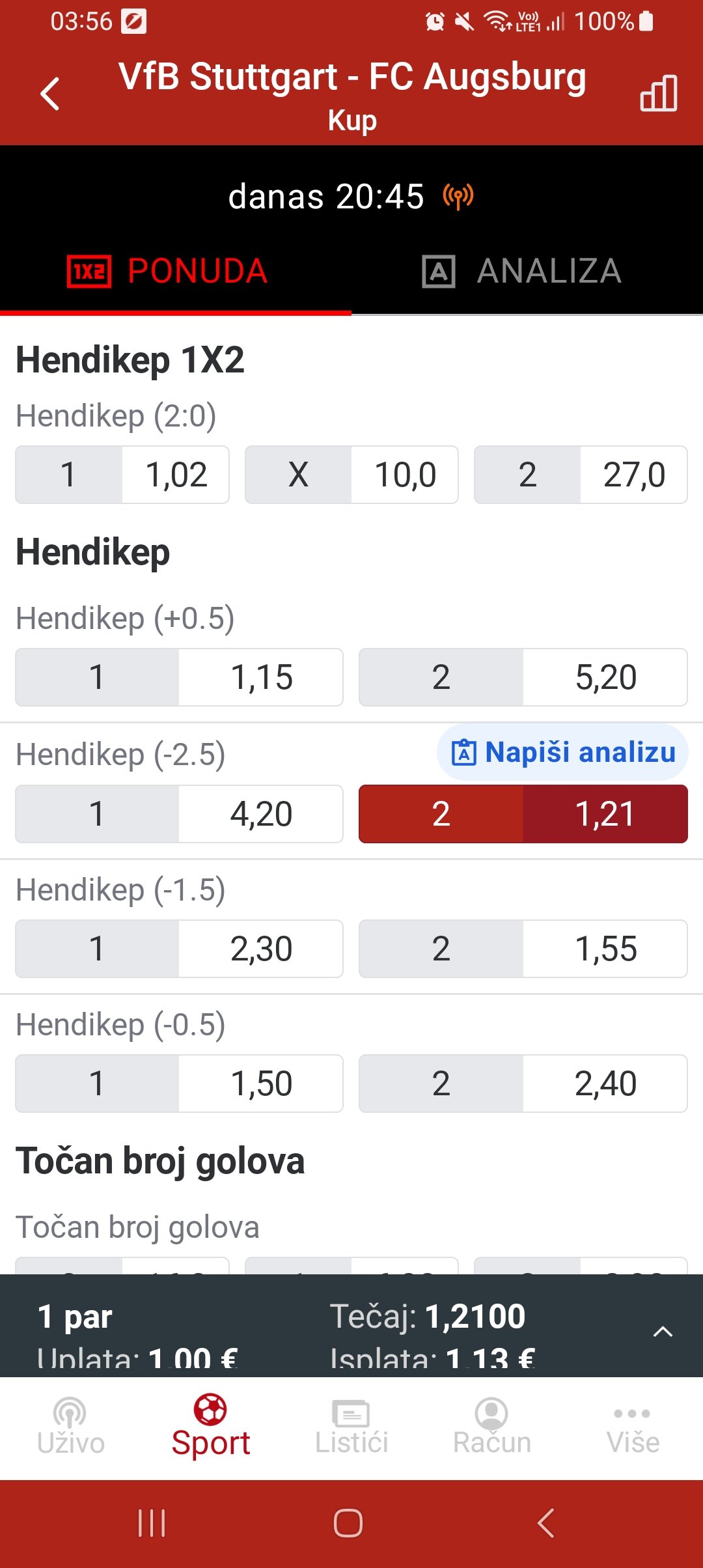Pick Hendikep (-1.5) home odds 2,30
This screenshot has width=703, height=1568.
[179, 949]
